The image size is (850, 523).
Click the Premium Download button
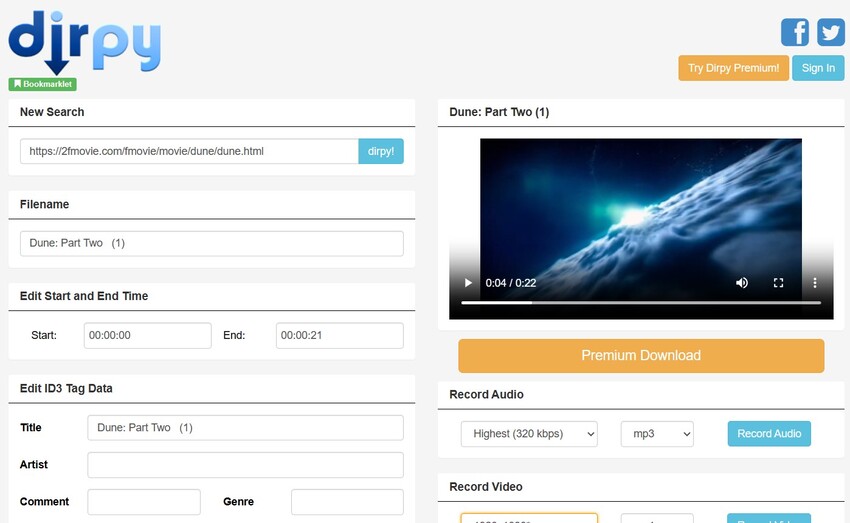(641, 356)
